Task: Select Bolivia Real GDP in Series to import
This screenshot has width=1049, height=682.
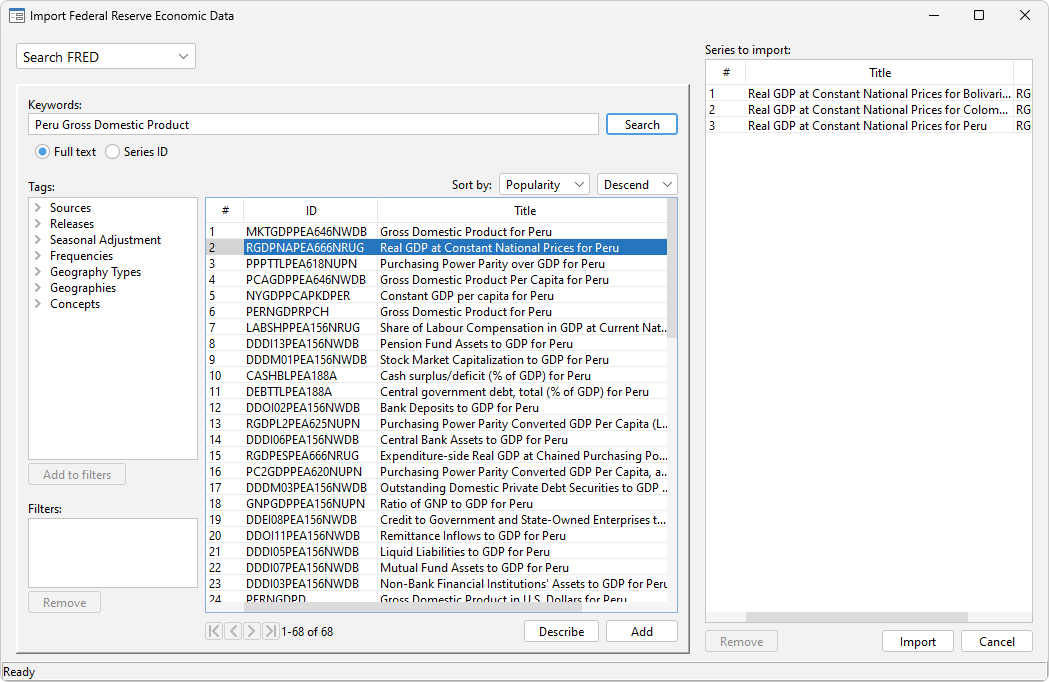Action: click(x=869, y=94)
